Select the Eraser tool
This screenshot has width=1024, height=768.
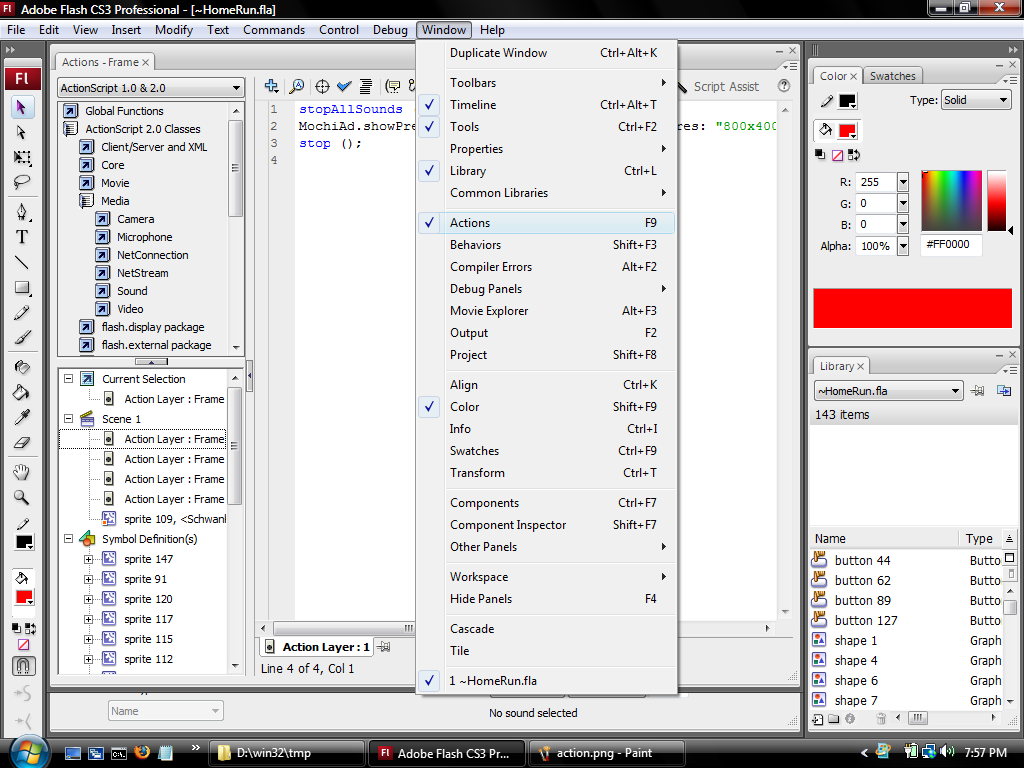click(x=22, y=442)
